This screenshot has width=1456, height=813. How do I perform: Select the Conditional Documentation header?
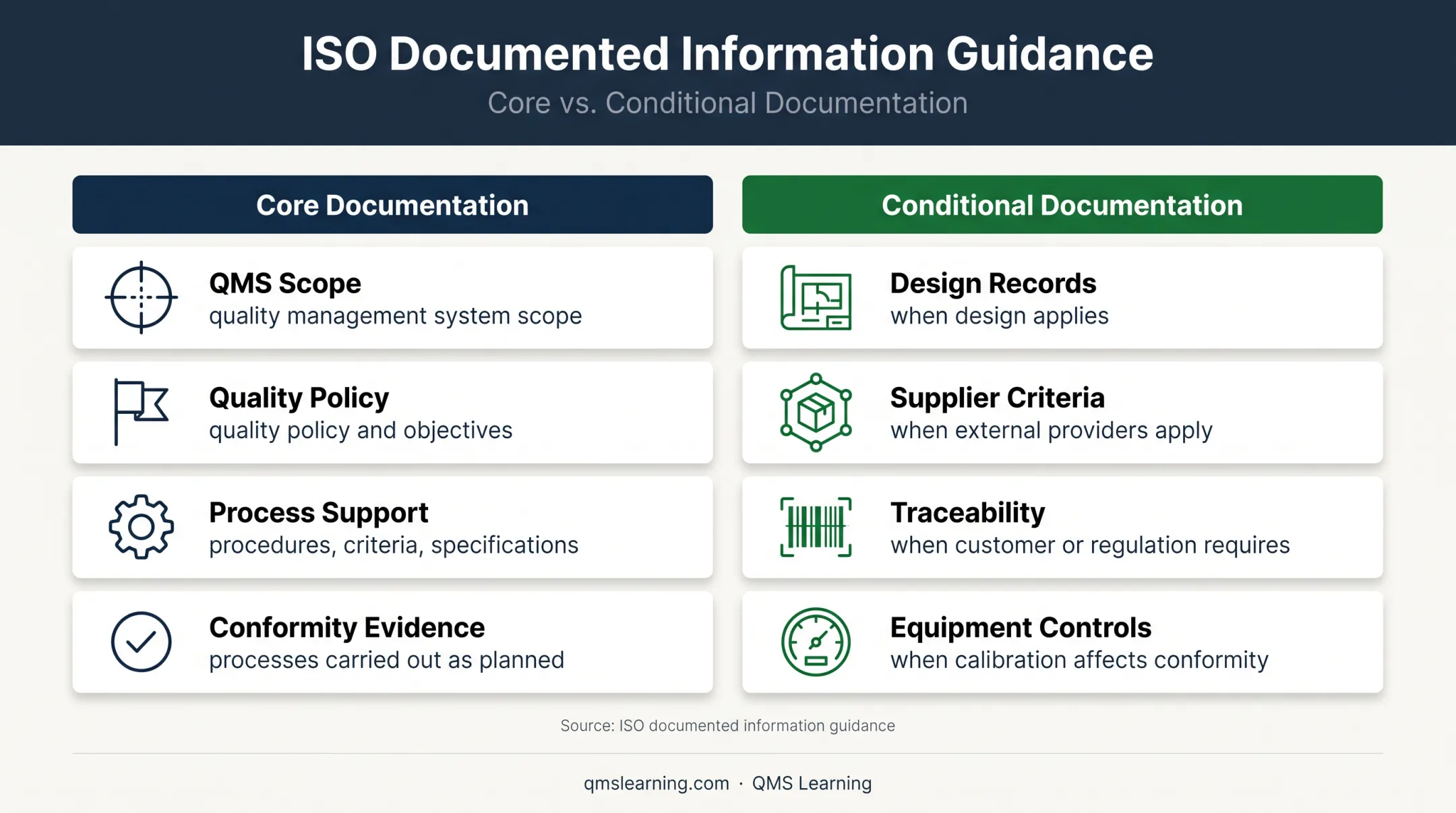pyautogui.click(x=1062, y=204)
